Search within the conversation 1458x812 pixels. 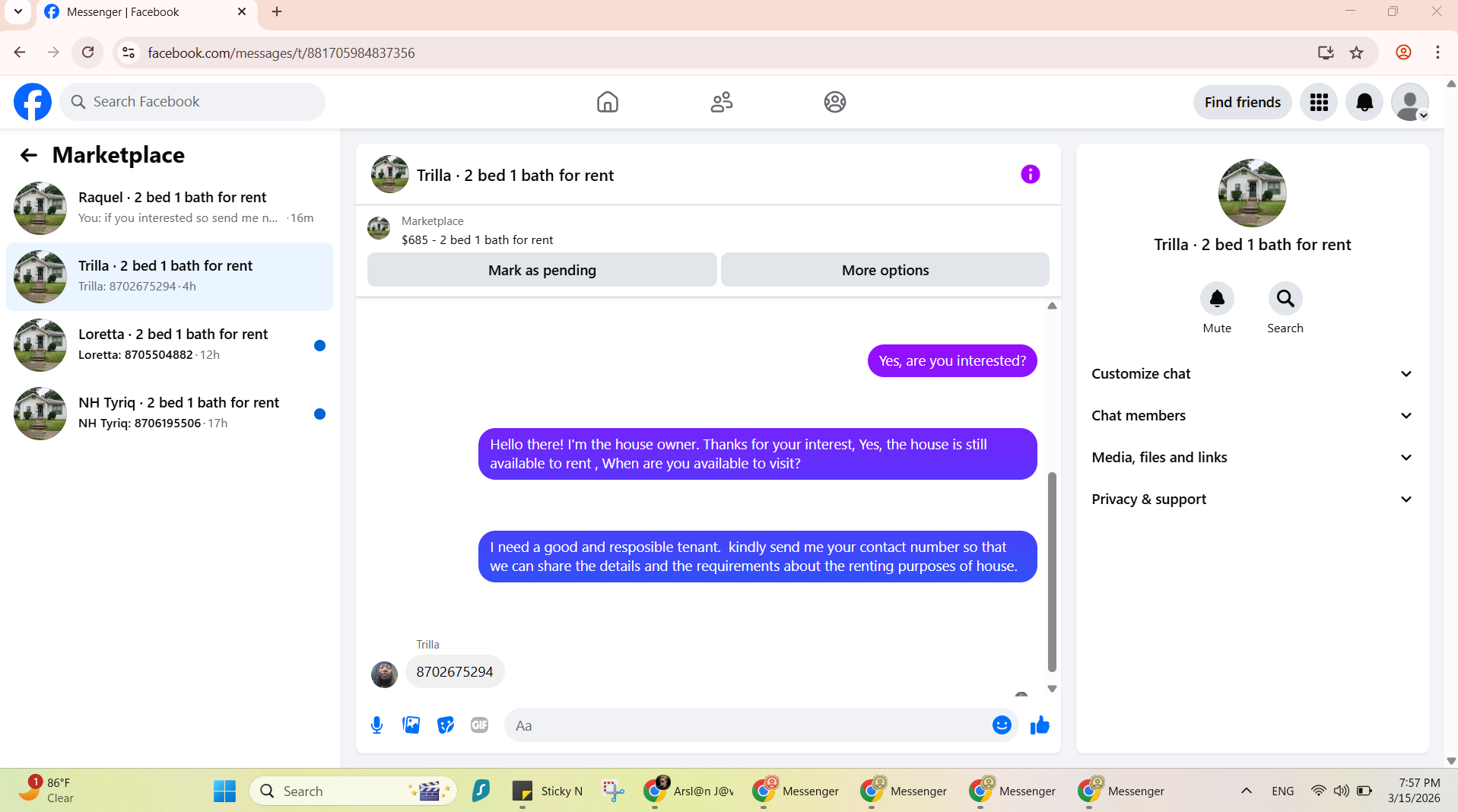1285,299
